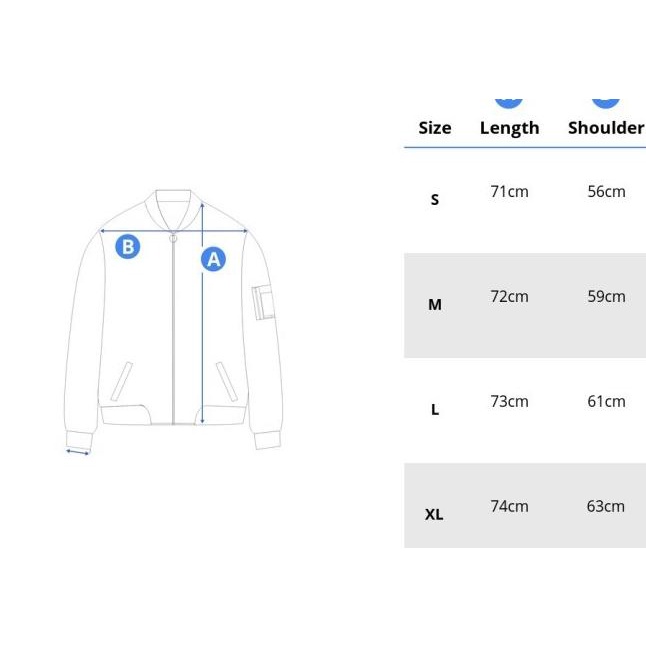Click the 63cm shoulder value

click(606, 507)
